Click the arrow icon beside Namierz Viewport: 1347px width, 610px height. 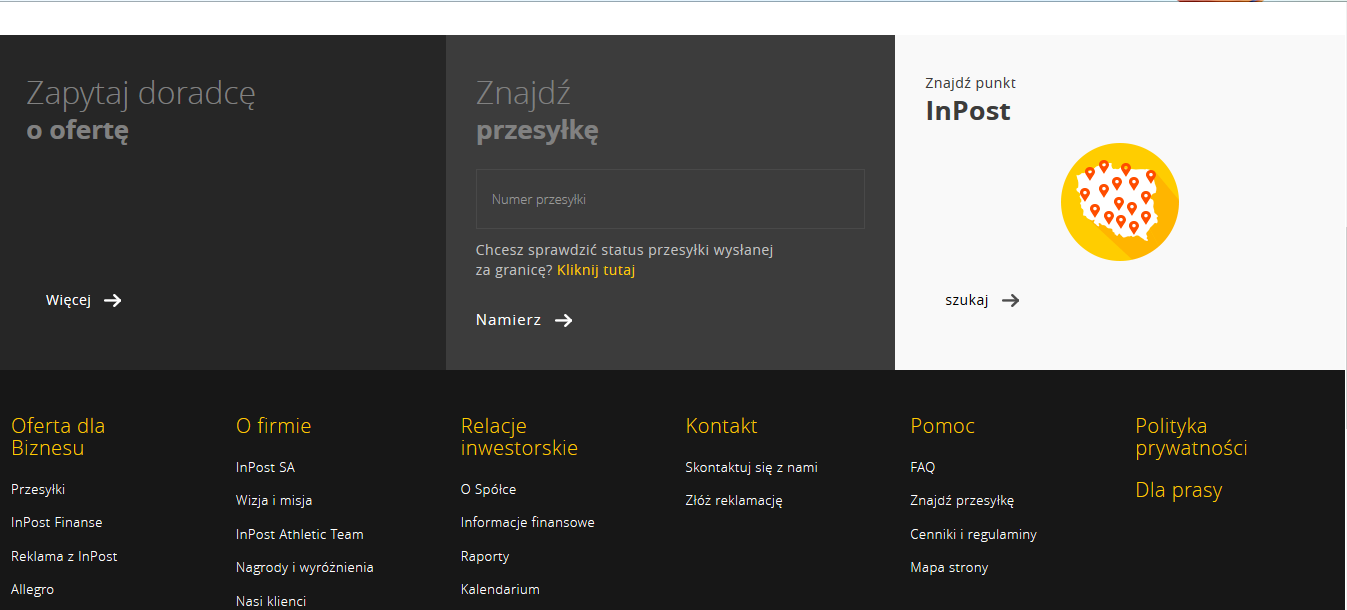(564, 320)
